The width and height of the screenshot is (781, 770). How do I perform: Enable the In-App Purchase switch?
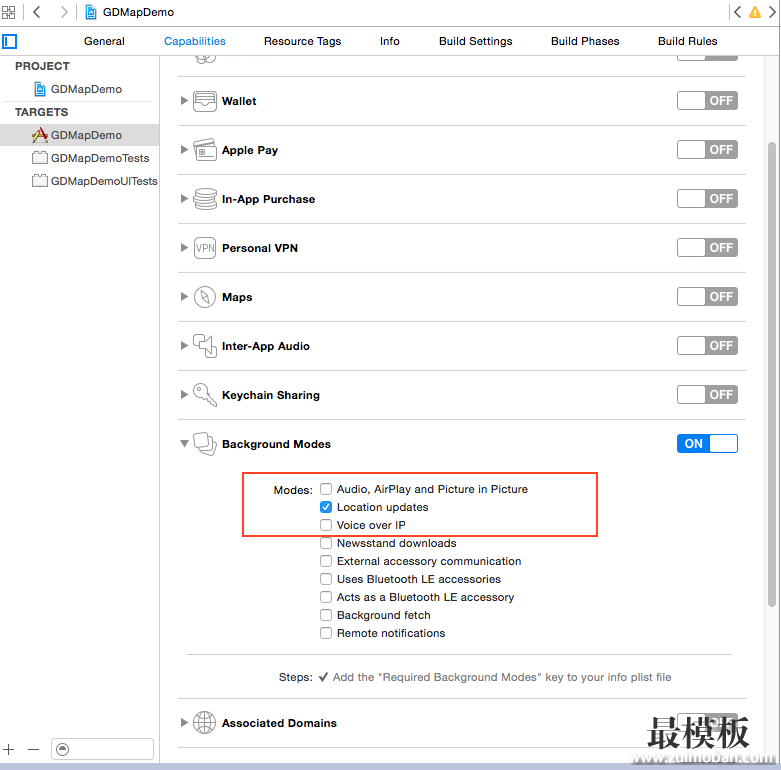pos(707,199)
